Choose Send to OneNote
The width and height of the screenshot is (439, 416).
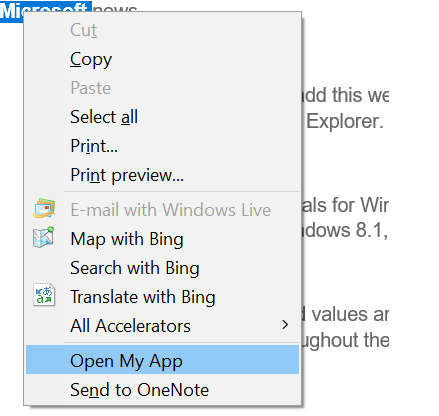162,389
